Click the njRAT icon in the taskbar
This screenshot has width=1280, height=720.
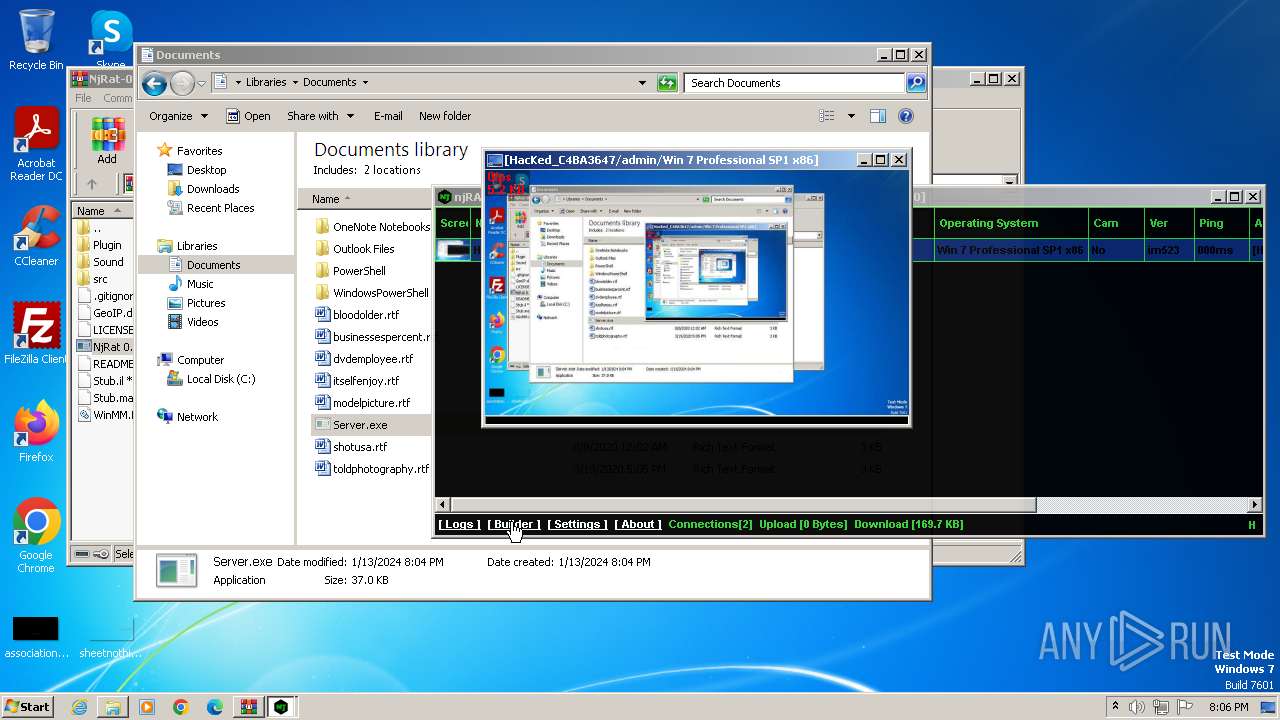[283, 707]
